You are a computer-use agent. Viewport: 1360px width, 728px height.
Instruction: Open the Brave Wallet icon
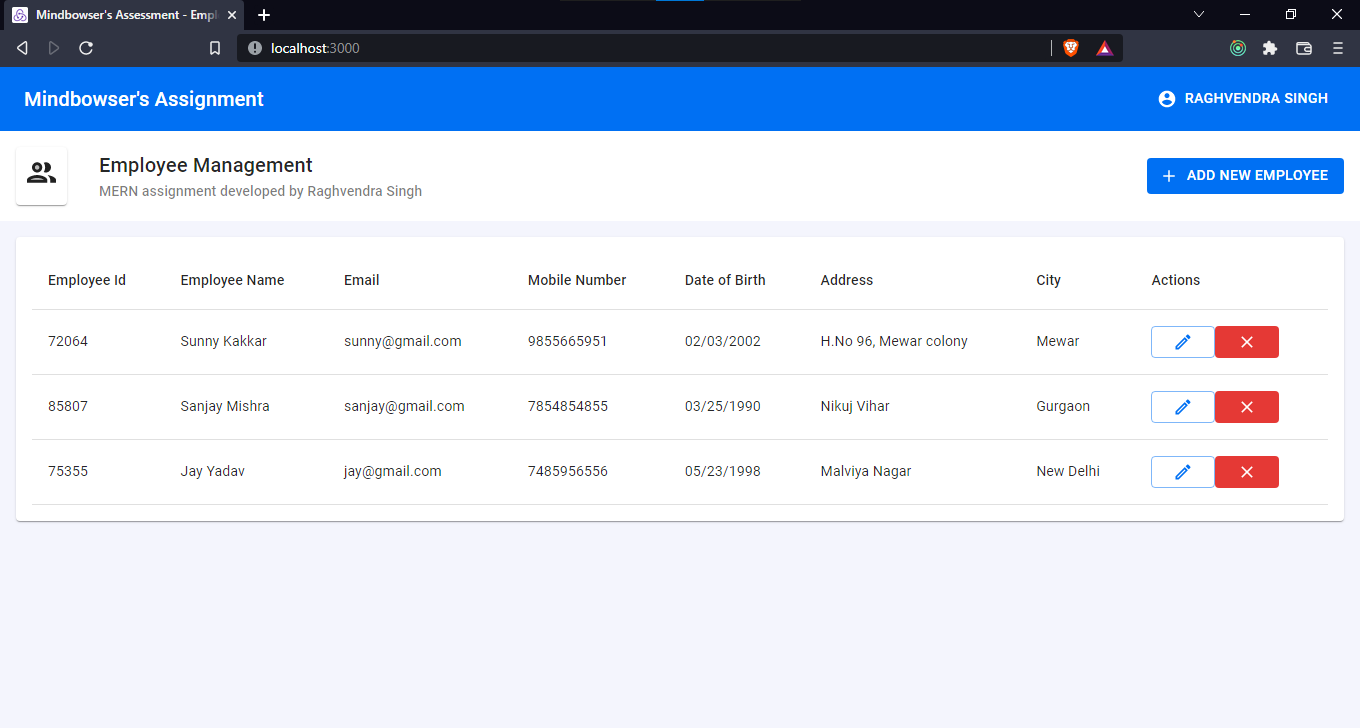tap(1303, 47)
